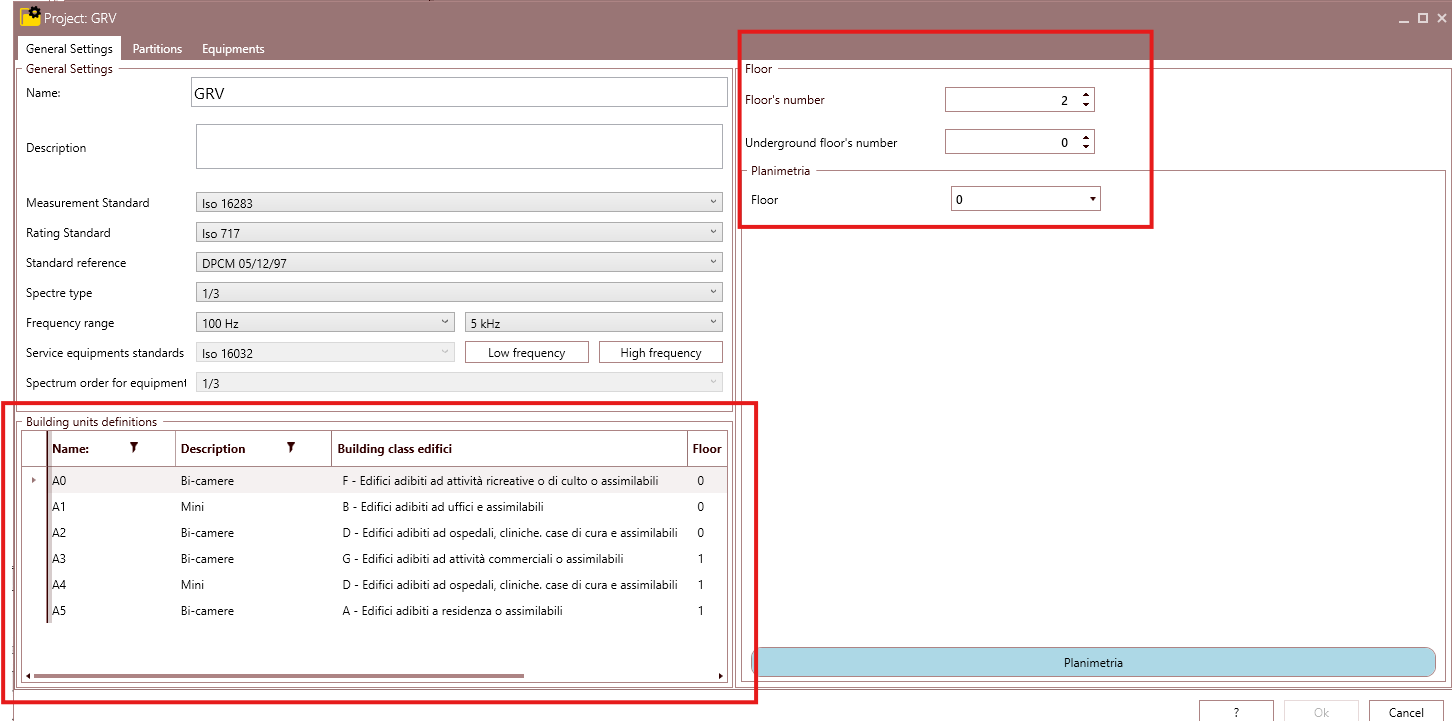Click 'G - Edifici adibiti ad attività commerciali' cell
The image size is (1452, 721).
click(510, 559)
